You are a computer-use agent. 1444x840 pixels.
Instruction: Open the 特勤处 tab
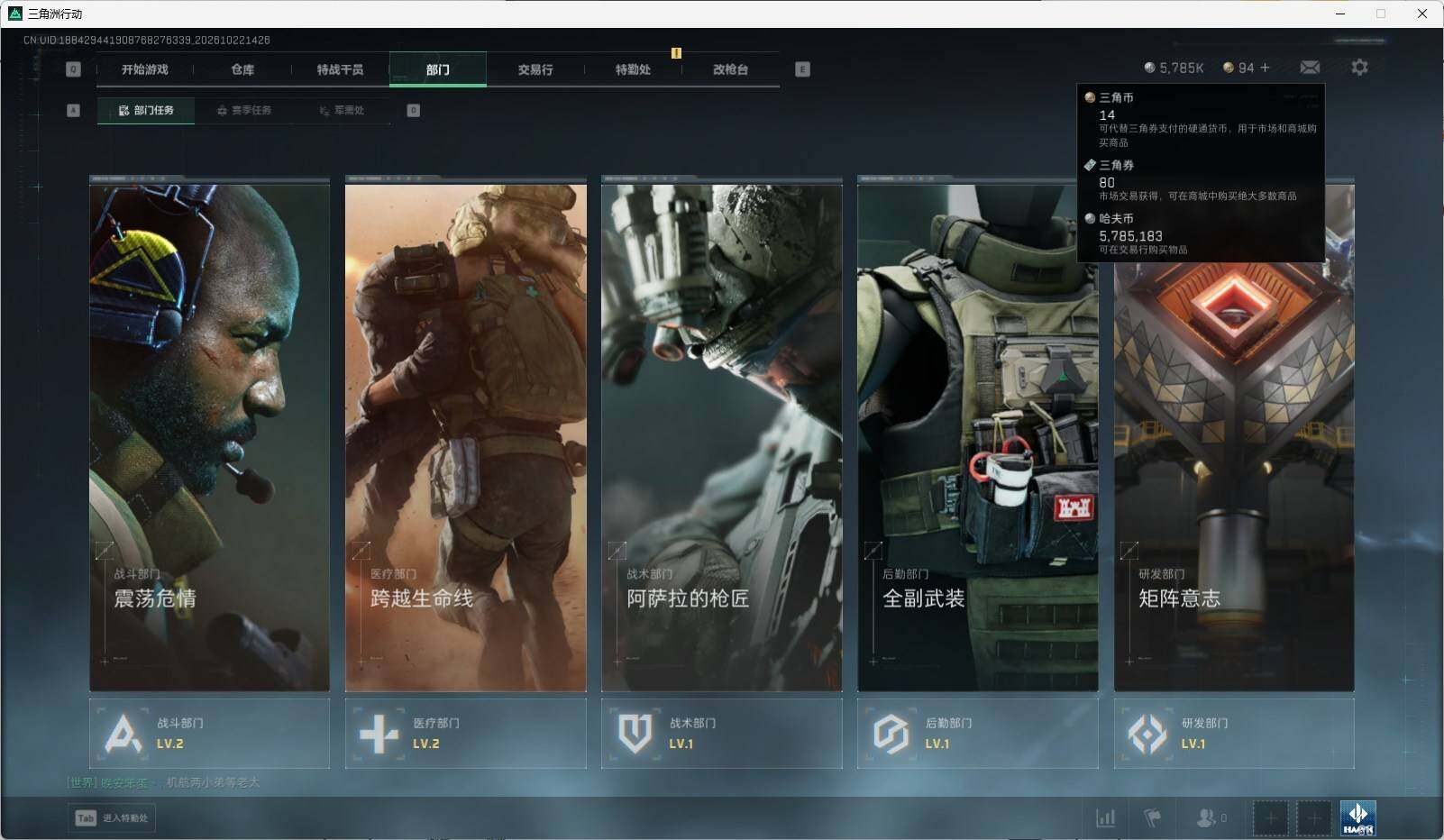coord(633,69)
